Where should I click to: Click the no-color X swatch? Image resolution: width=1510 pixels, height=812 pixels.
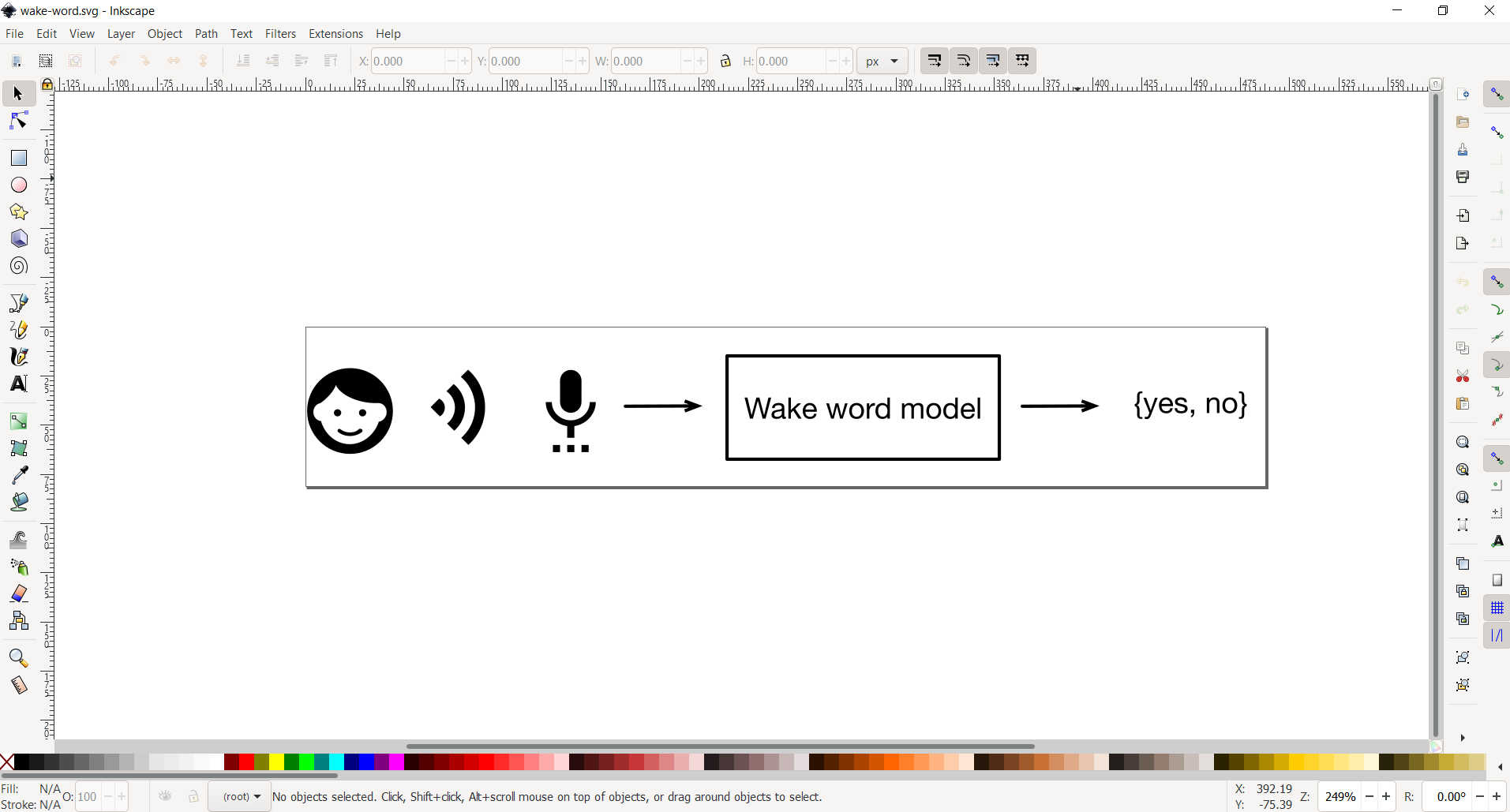tap(7, 761)
